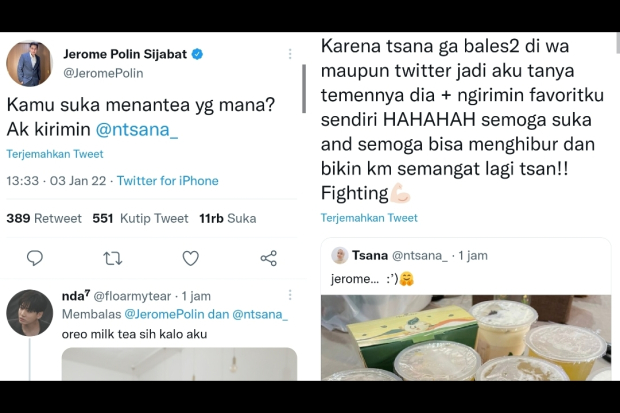The height and width of the screenshot is (413, 620).
Task: View the 551 Kutip Tweet list
Action: pyautogui.click(x=140, y=218)
